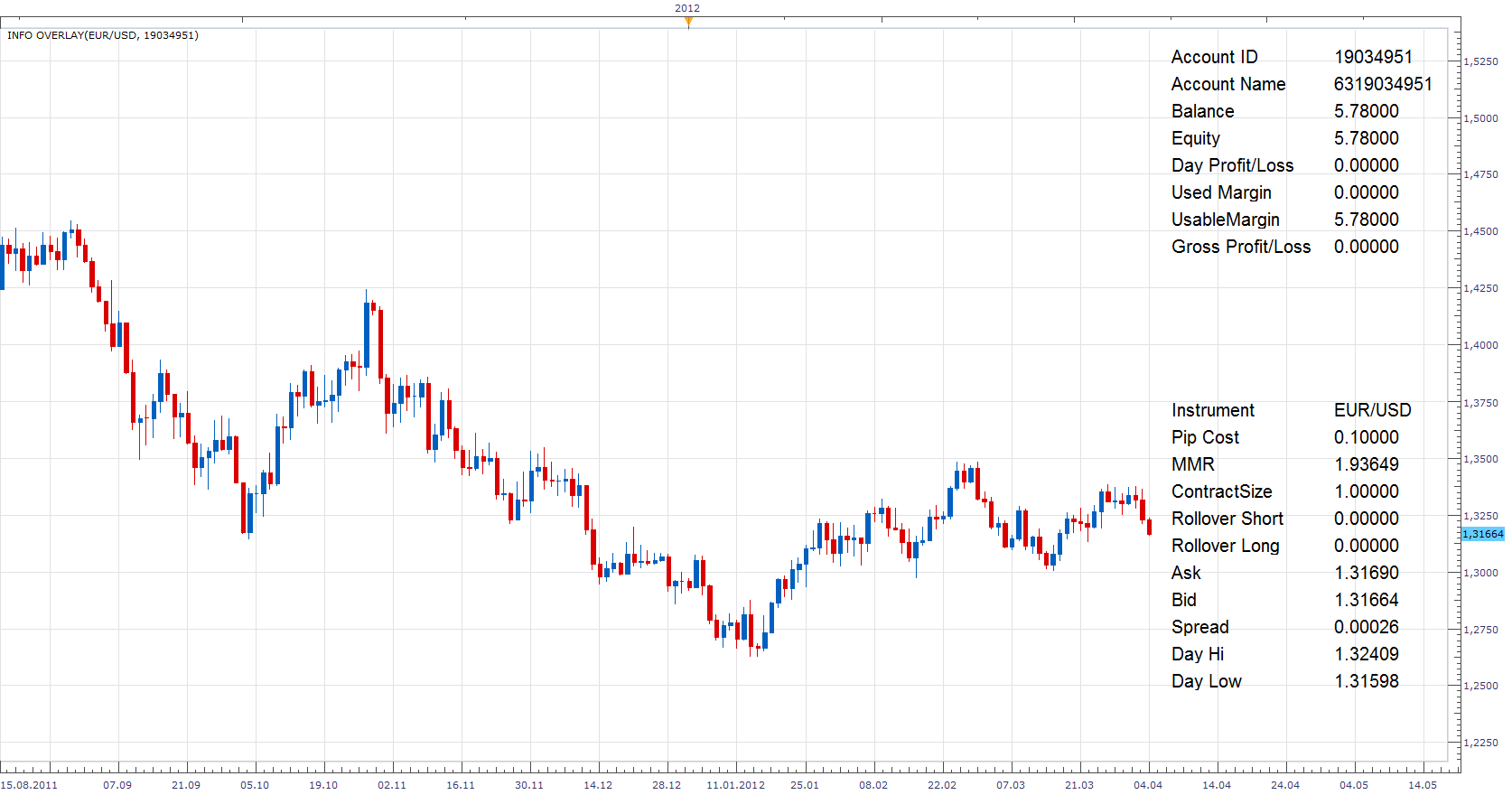Click the 28.12 date axis label
1512x795 pixels.
667,785
